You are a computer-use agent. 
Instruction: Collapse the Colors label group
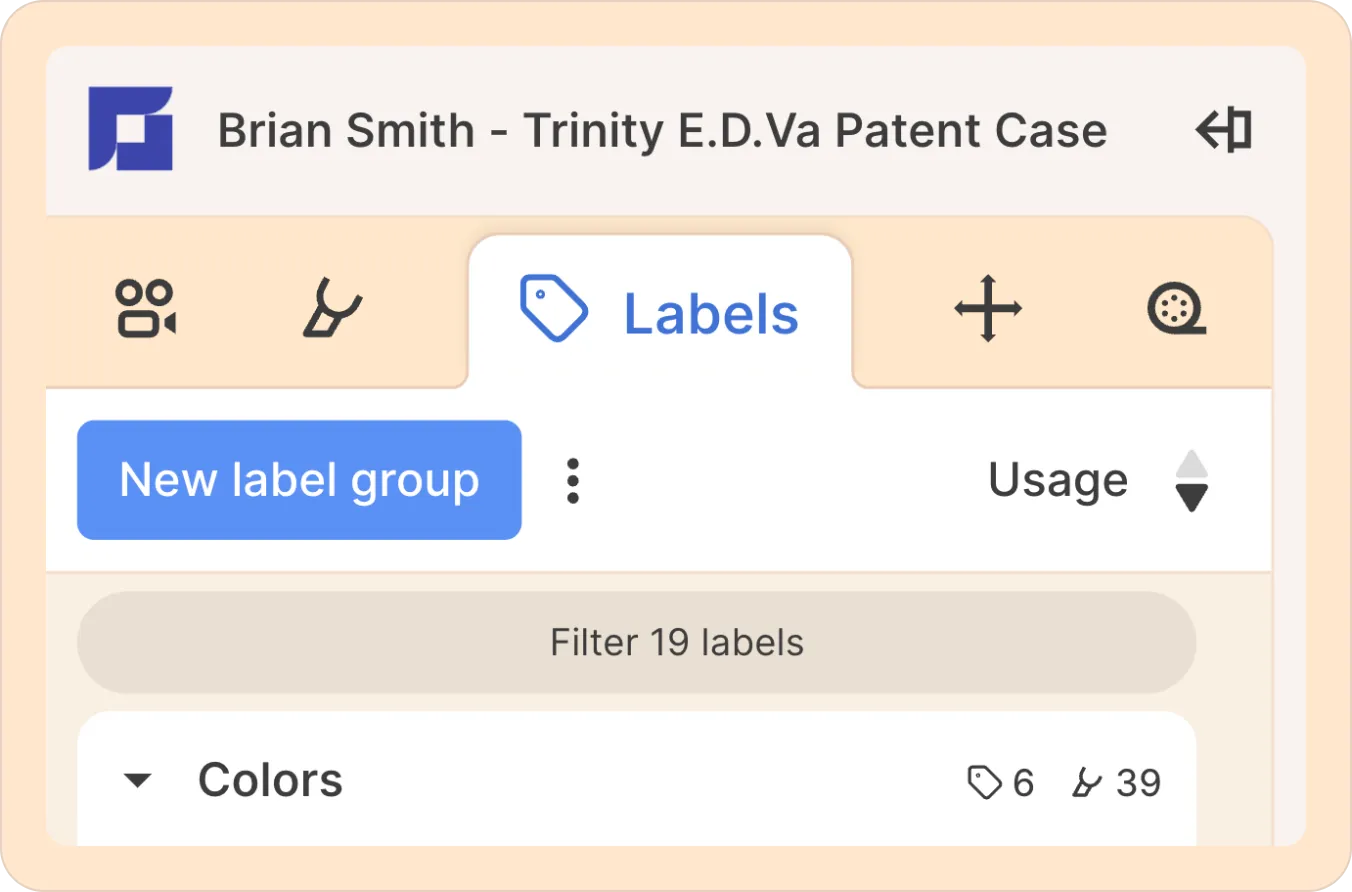137,781
